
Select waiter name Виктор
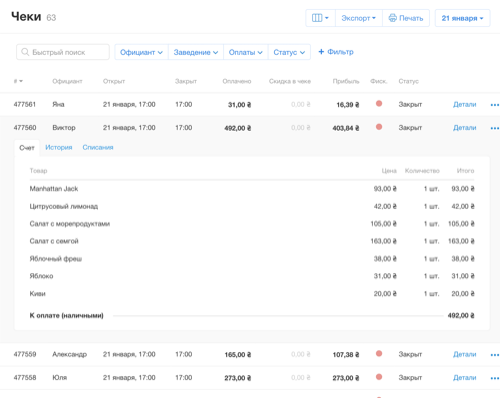point(64,128)
